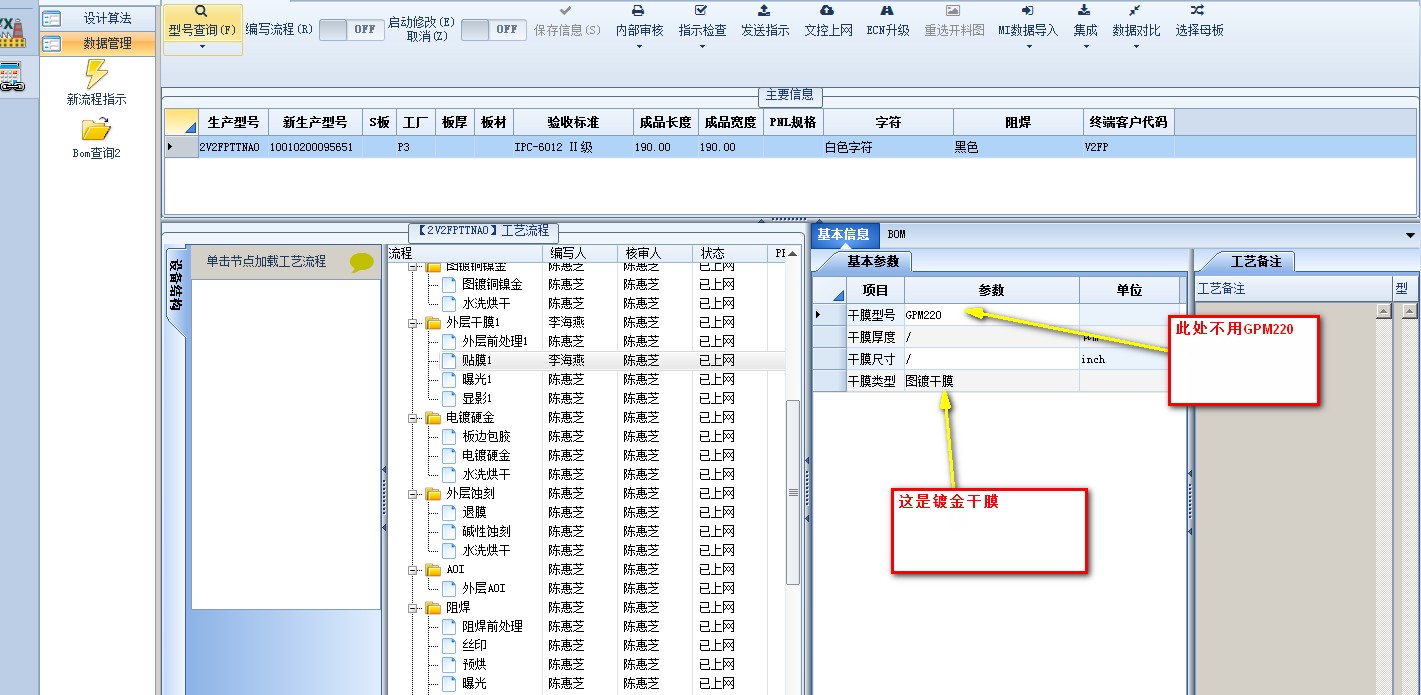Click the 李海燕 cell in 贴膜1 row
Image resolution: width=1421 pixels, height=695 pixels.
(x=580, y=360)
